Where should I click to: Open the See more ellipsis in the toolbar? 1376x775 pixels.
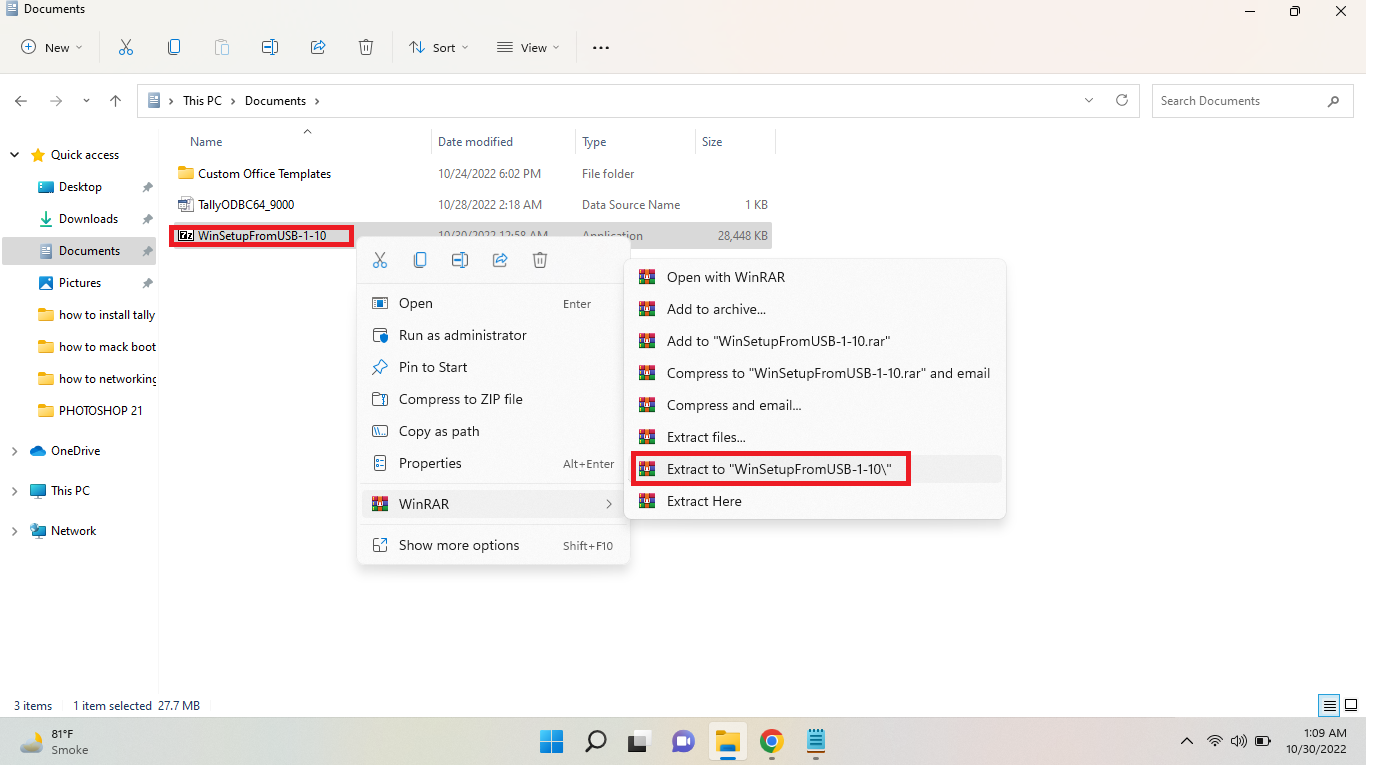coord(601,47)
